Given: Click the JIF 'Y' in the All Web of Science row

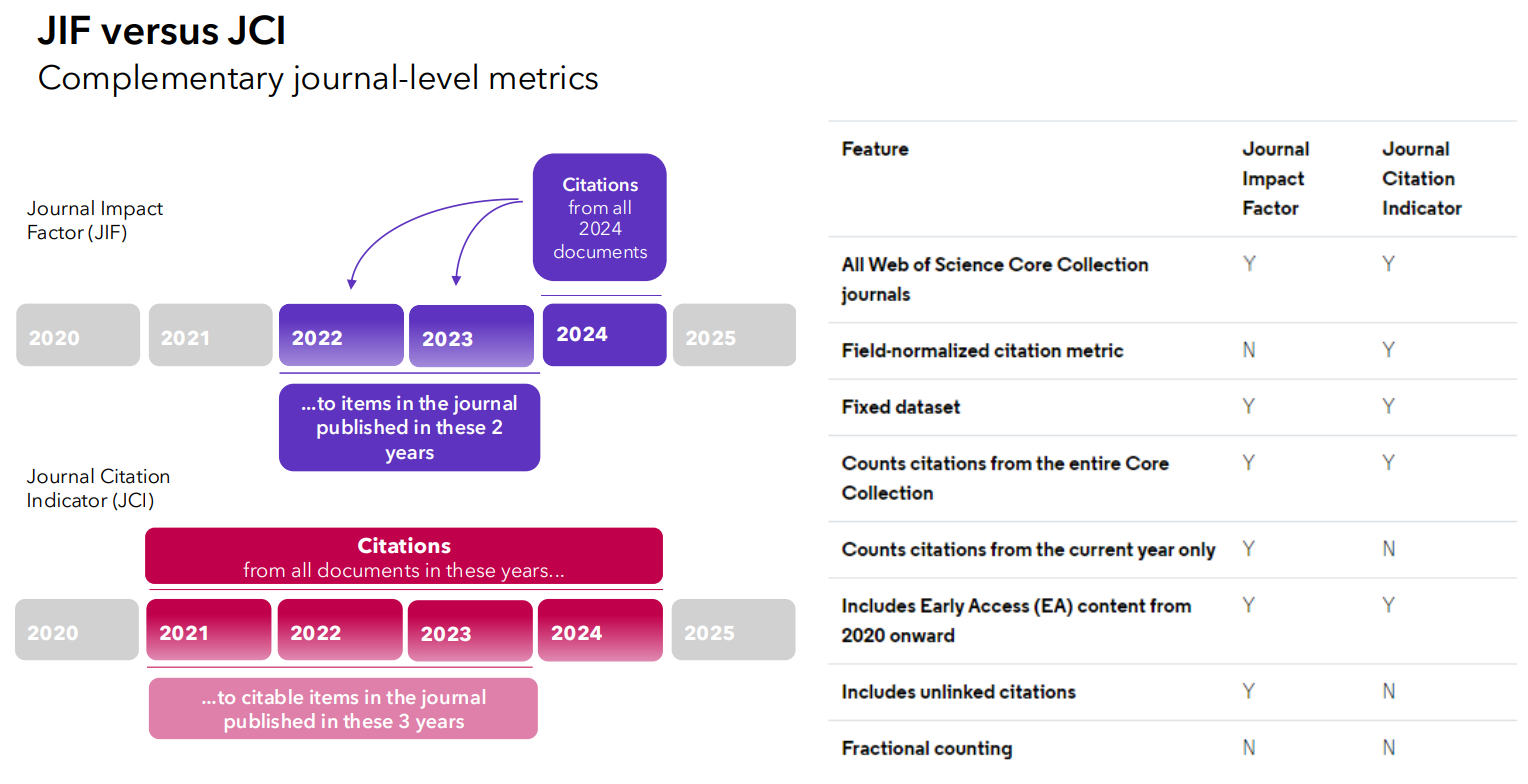Looking at the screenshot, I should tap(1249, 264).
